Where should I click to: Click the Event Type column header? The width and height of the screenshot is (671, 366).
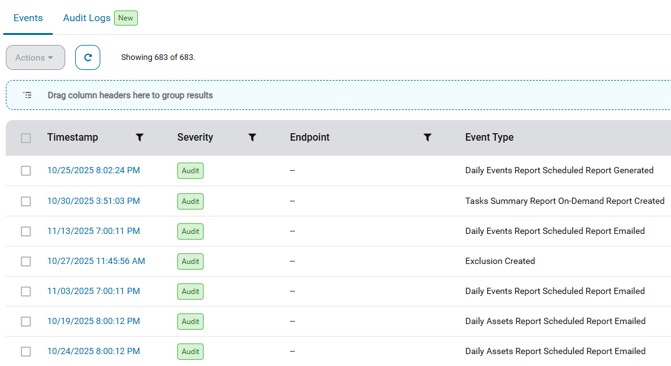489,137
